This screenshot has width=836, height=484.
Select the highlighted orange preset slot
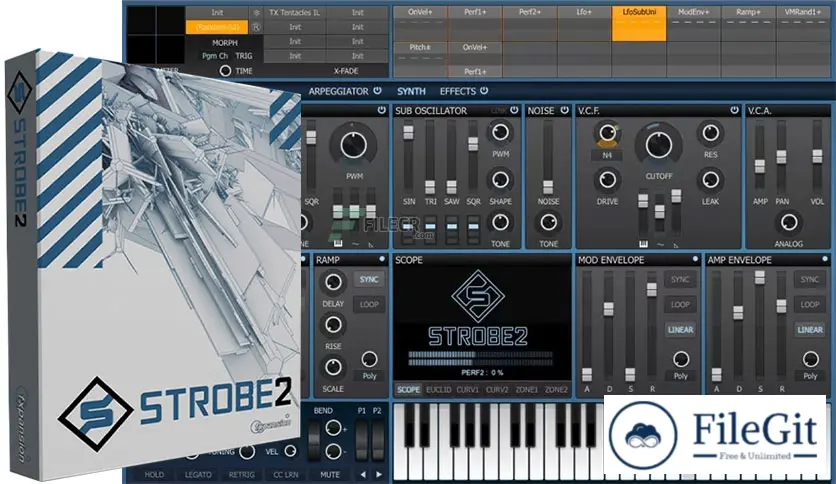pyautogui.click(x=216, y=27)
